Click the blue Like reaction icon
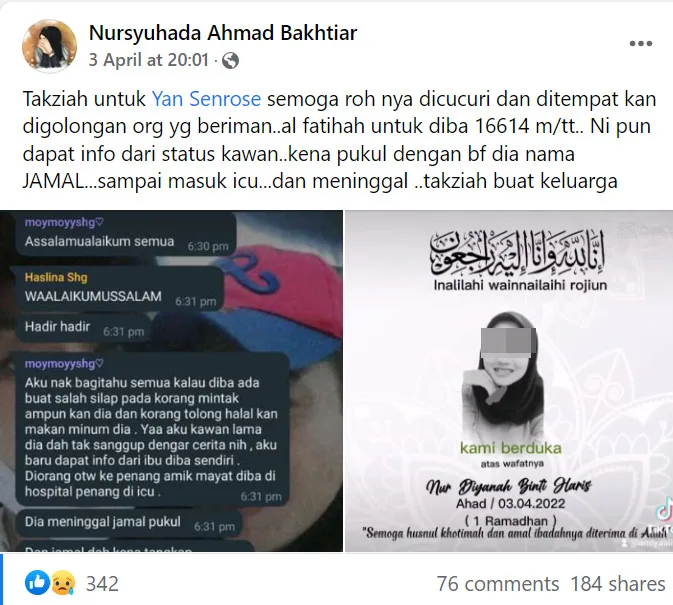673x605 pixels. (x=37, y=583)
